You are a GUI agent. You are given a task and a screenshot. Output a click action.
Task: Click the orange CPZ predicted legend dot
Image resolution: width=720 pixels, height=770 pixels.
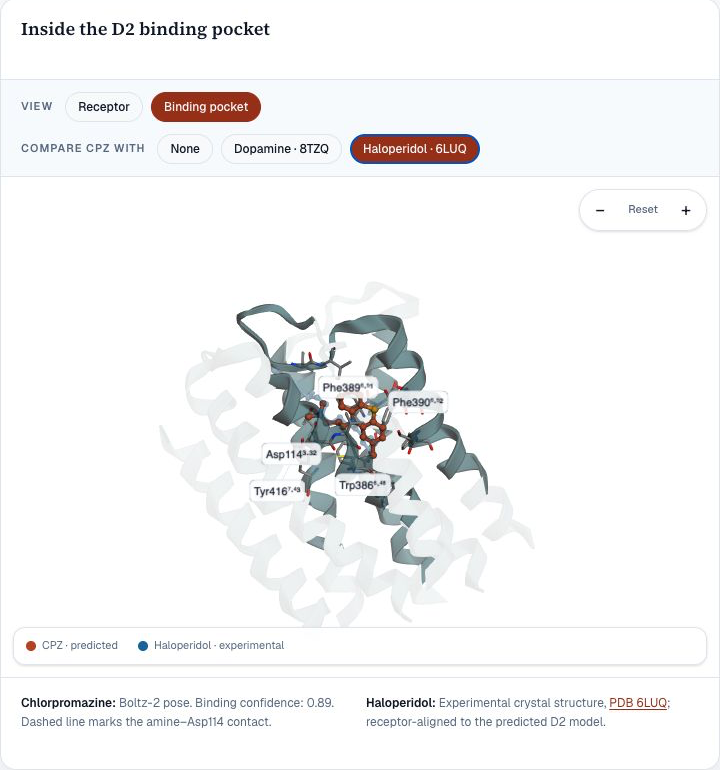[x=31, y=646]
